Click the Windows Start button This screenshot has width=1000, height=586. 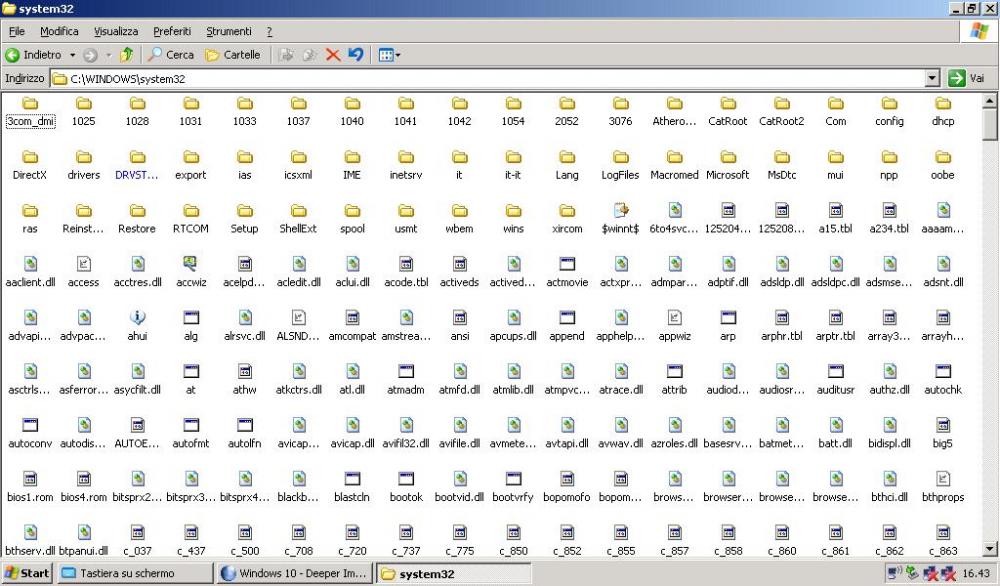coord(27,574)
